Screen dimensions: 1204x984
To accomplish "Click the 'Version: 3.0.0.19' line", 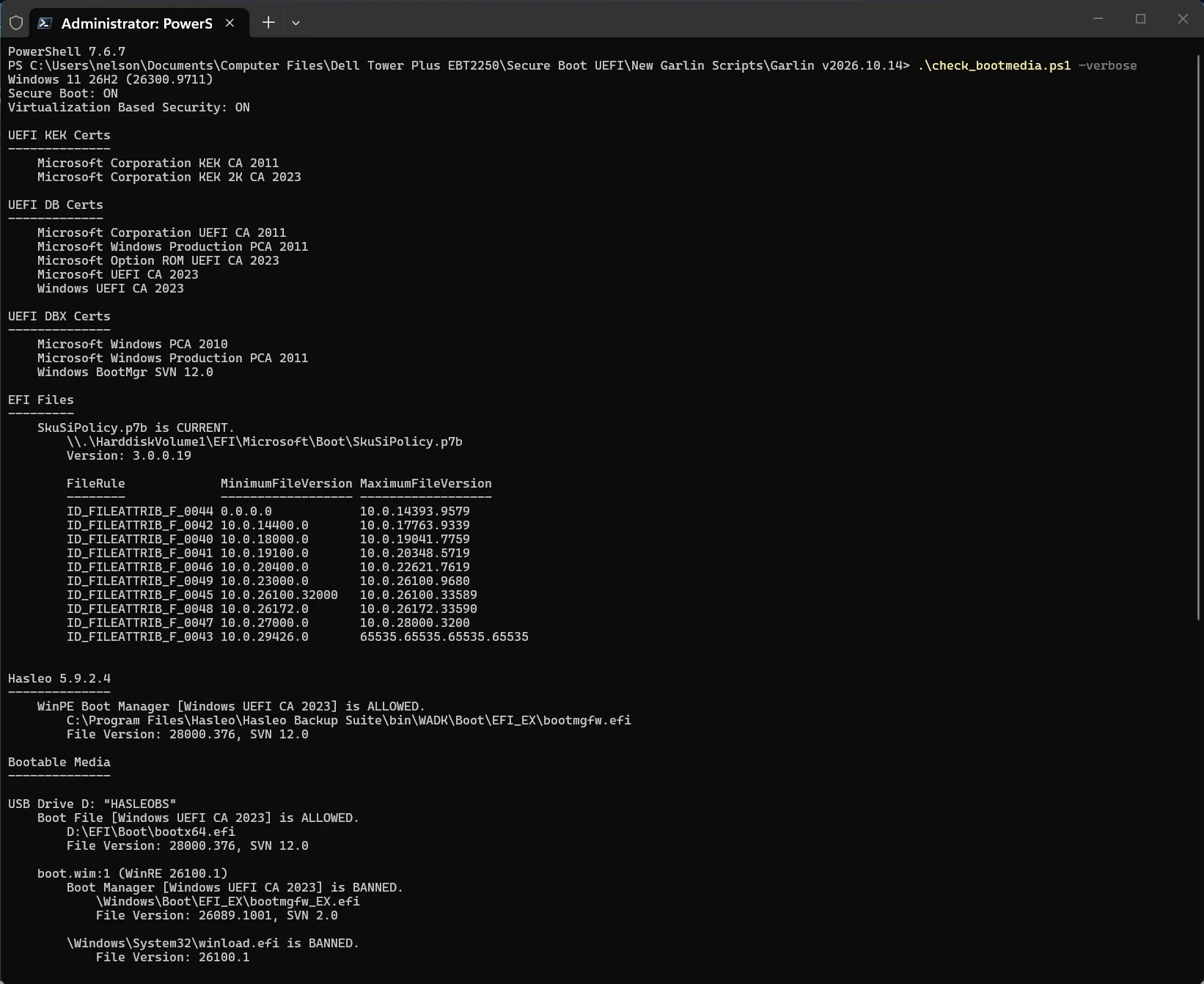I will coord(129,455).
